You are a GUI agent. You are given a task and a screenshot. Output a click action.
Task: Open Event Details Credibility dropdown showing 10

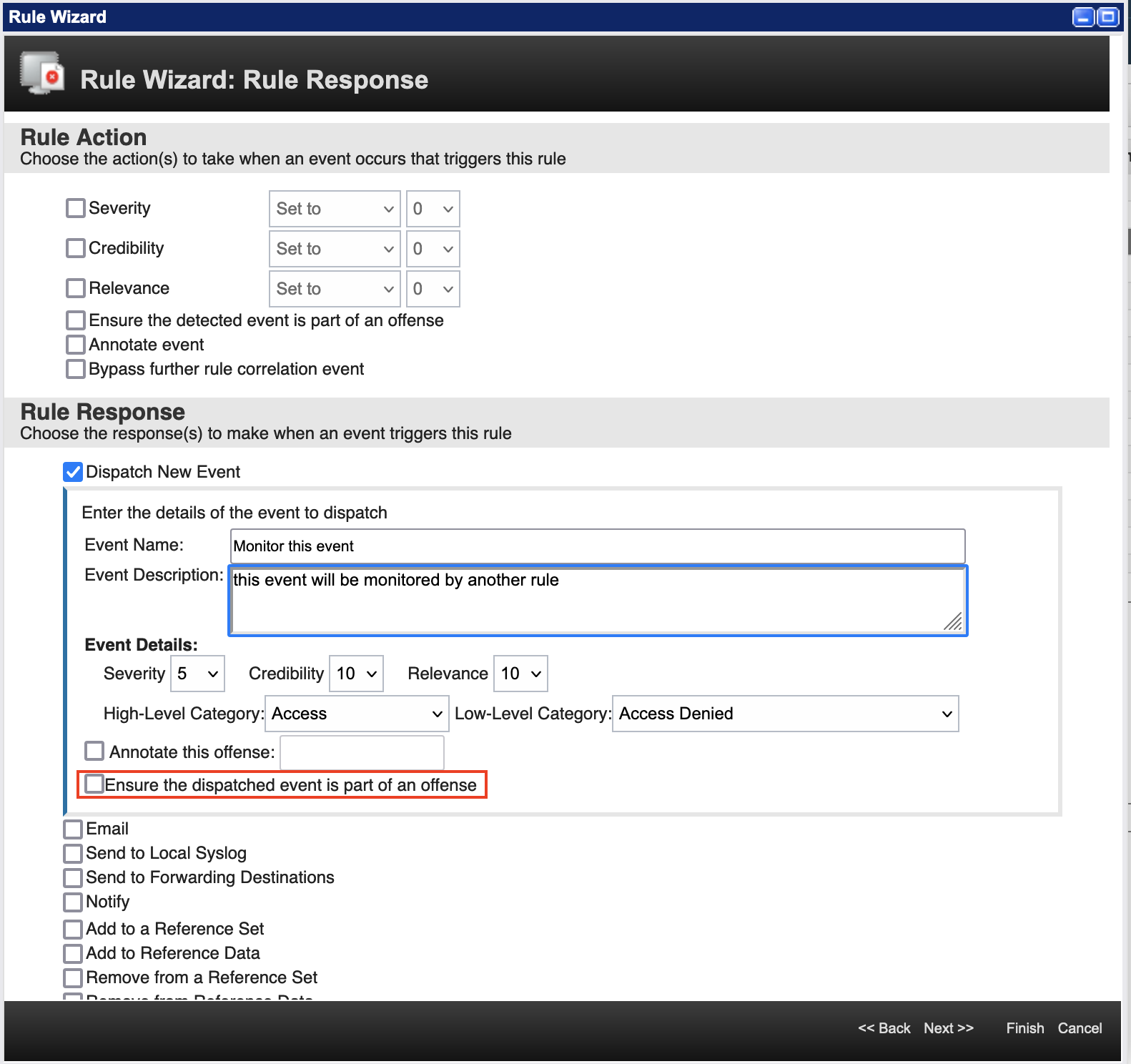357,674
